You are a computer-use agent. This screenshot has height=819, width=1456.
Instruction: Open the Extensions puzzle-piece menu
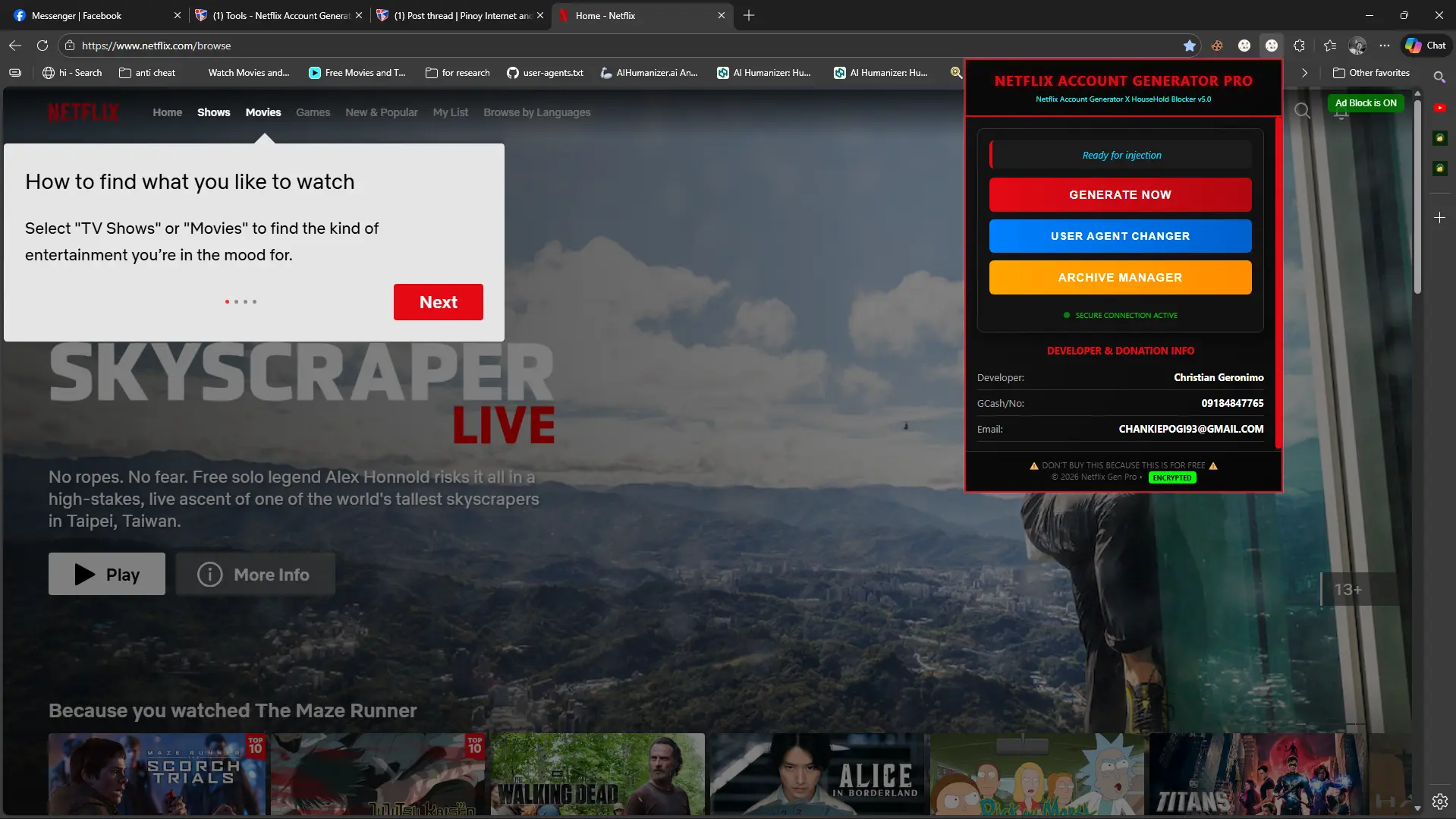click(x=1299, y=46)
